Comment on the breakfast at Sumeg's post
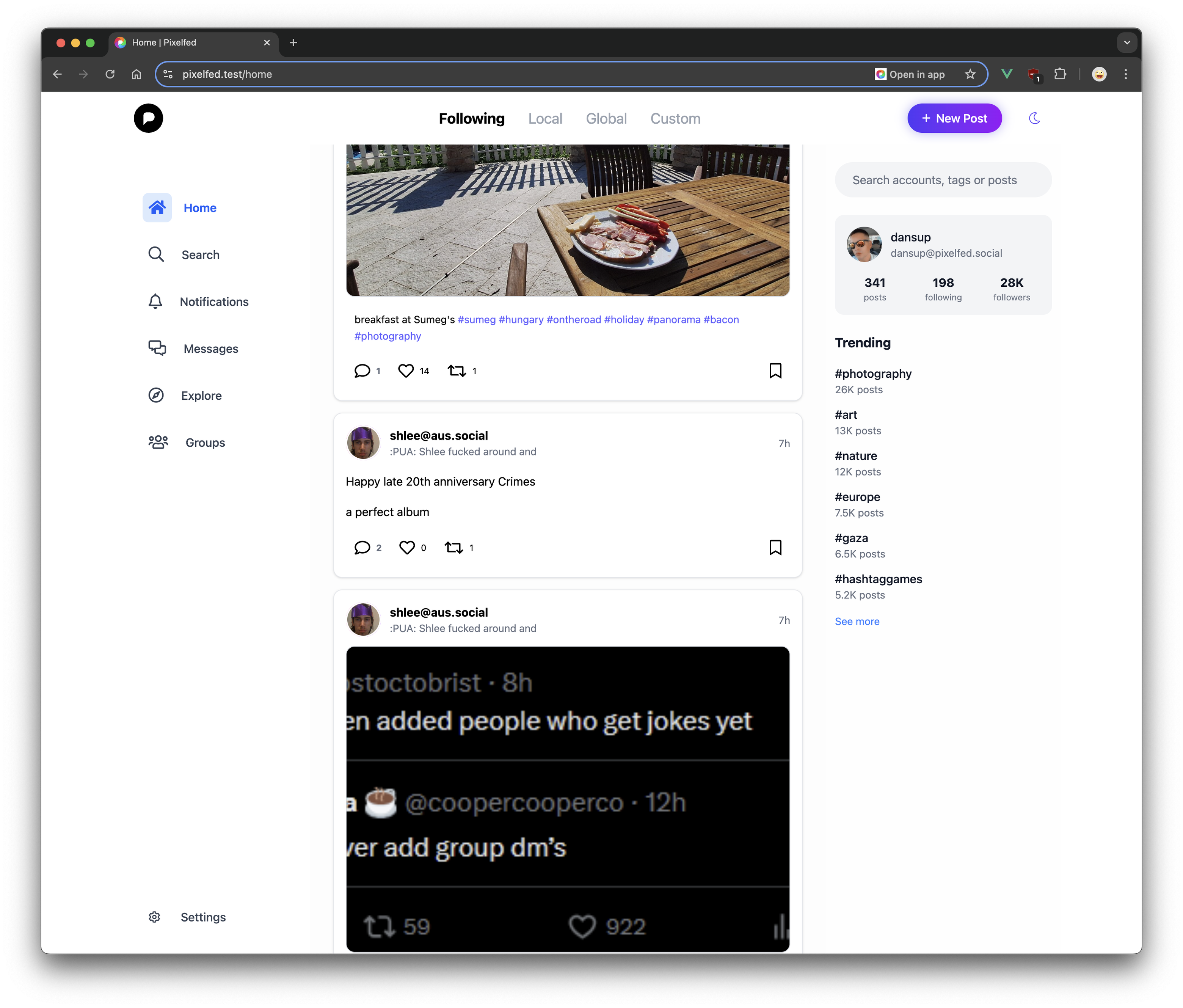Screen dimensions: 1183x1008 point(362,371)
